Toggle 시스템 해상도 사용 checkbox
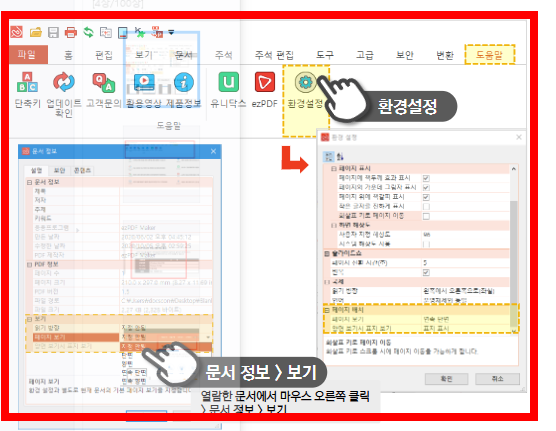The width and height of the screenshot is (556, 431). point(426,244)
